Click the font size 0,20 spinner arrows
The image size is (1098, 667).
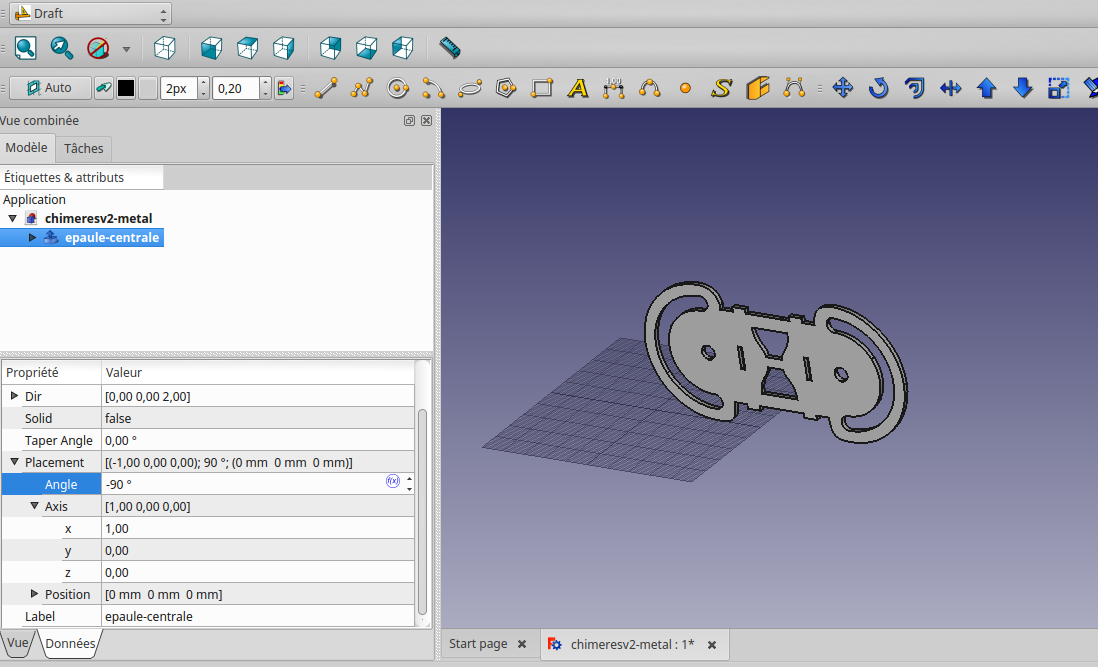coord(265,88)
